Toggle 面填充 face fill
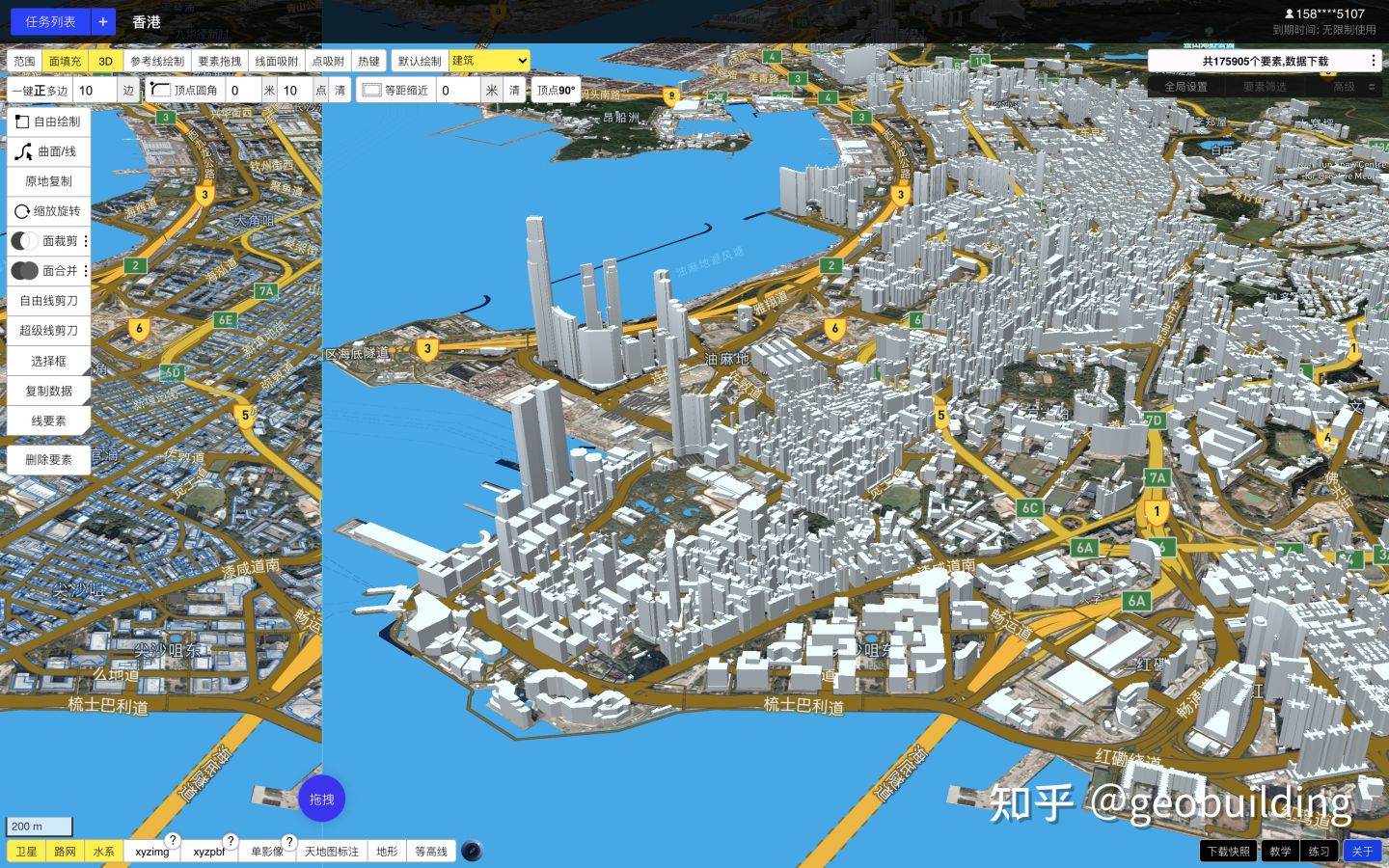Screen dimensions: 1389x868 tap(65, 61)
